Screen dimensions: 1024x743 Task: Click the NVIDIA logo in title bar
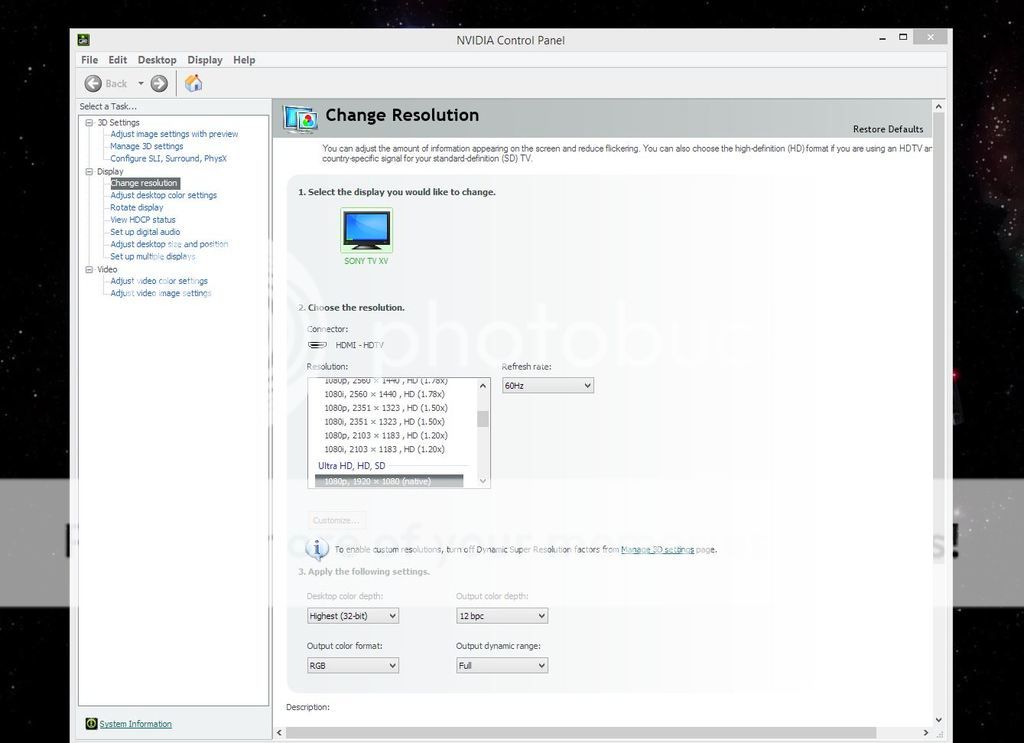coord(85,40)
